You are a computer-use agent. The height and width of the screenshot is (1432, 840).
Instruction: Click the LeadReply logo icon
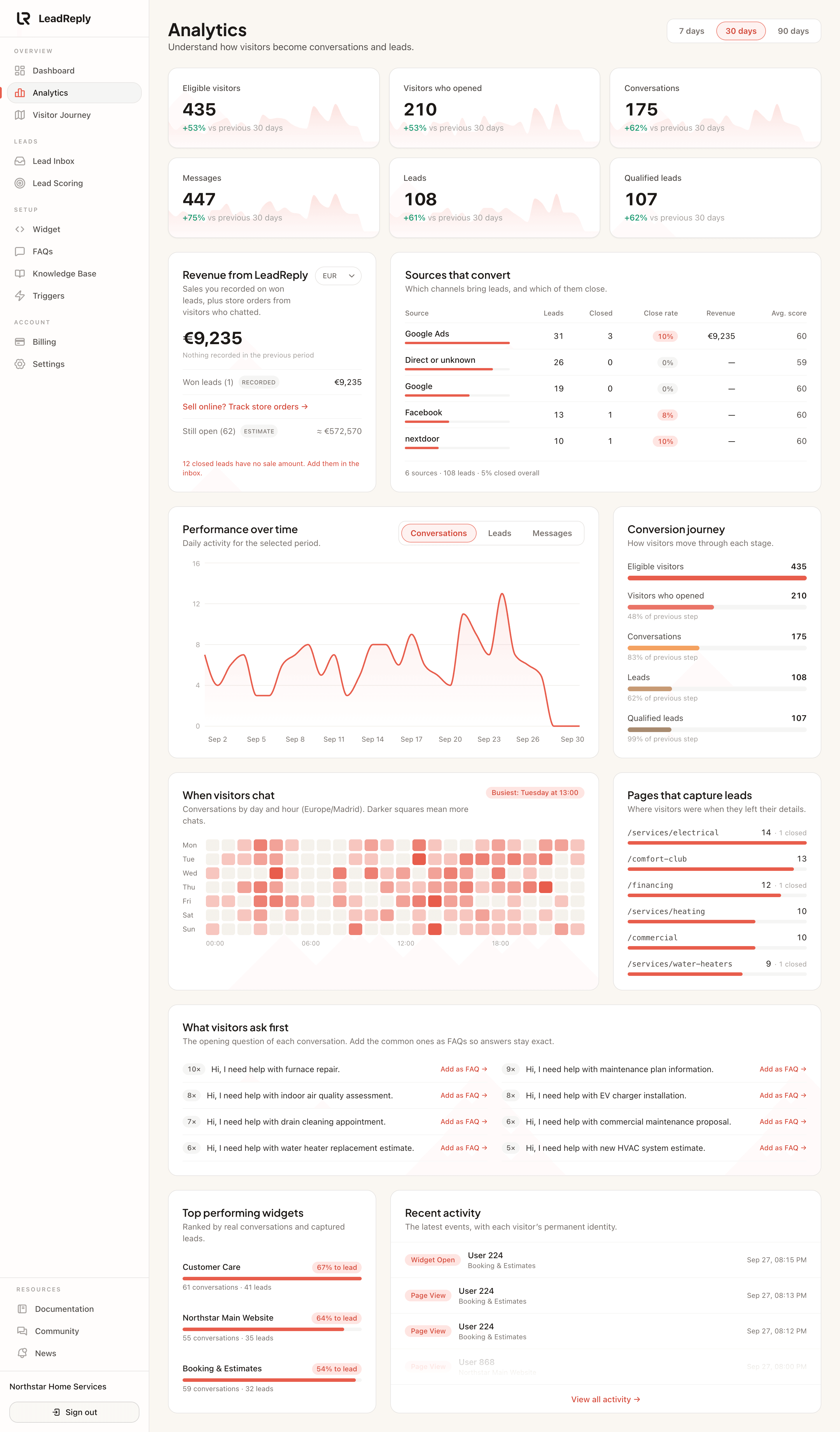point(23,19)
